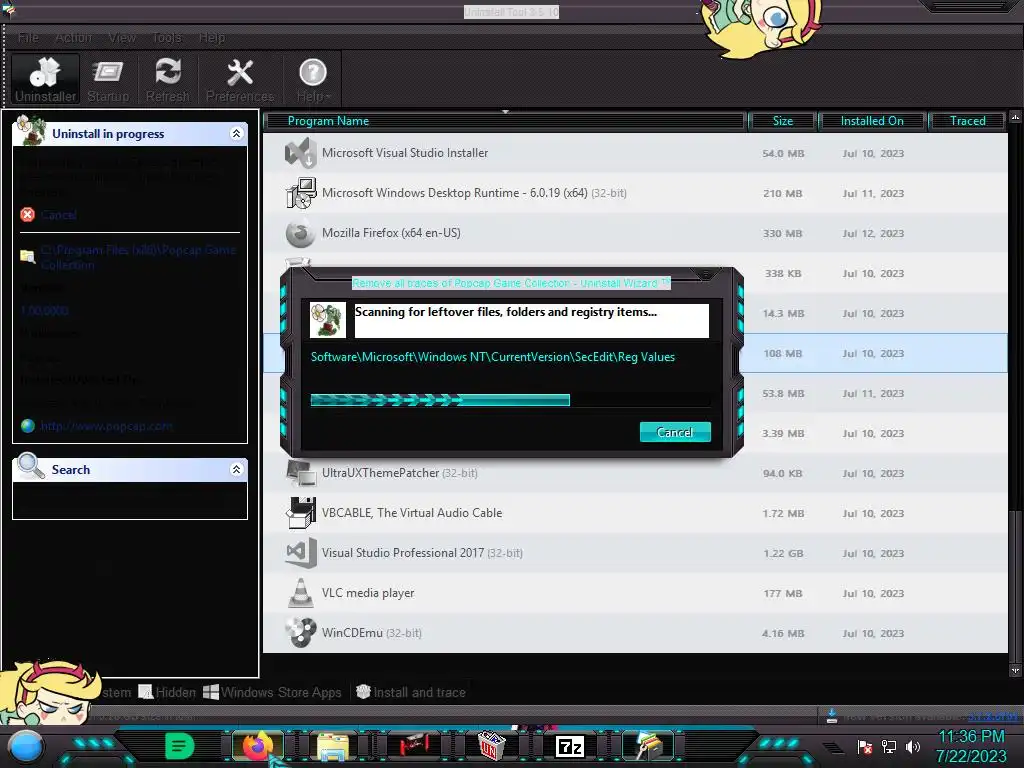The width and height of the screenshot is (1024, 768).
Task: Select the VLC media player cone icon
Action: (x=300, y=593)
